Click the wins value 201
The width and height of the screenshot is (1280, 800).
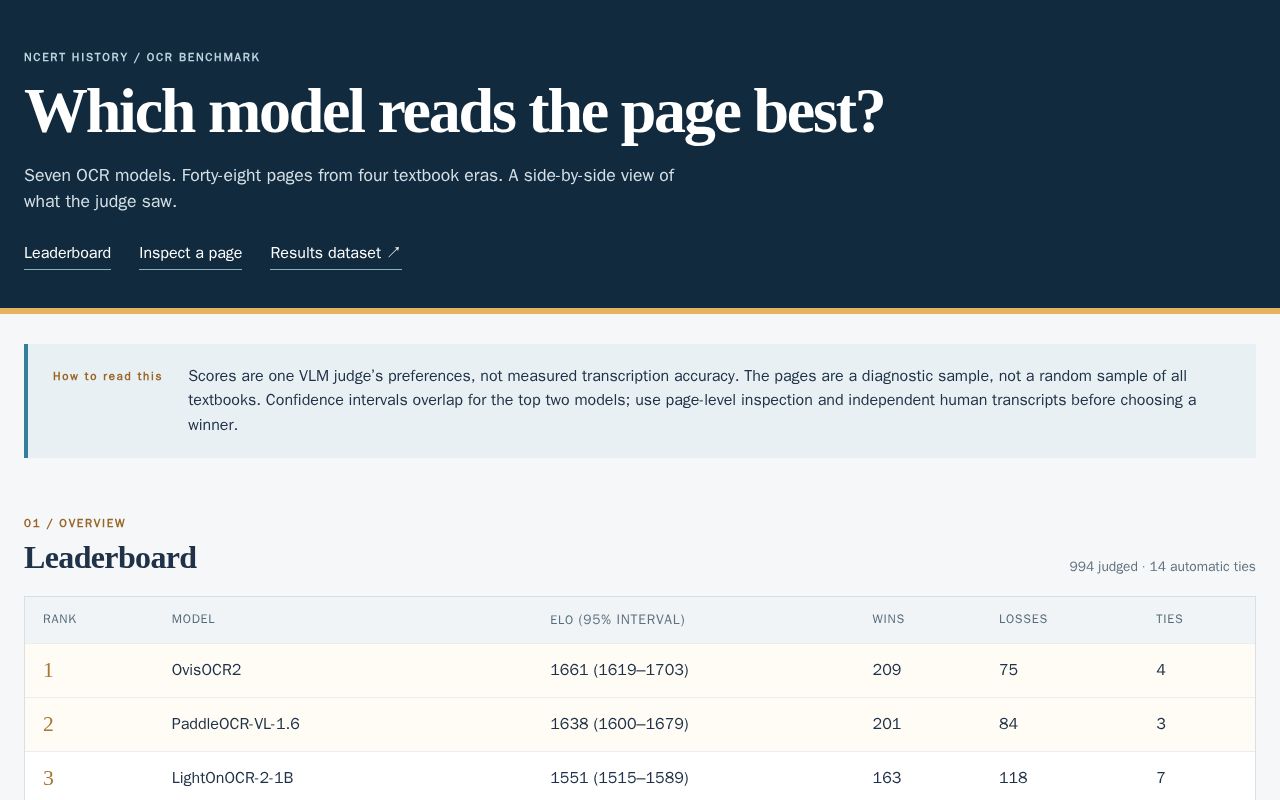[x=887, y=724]
